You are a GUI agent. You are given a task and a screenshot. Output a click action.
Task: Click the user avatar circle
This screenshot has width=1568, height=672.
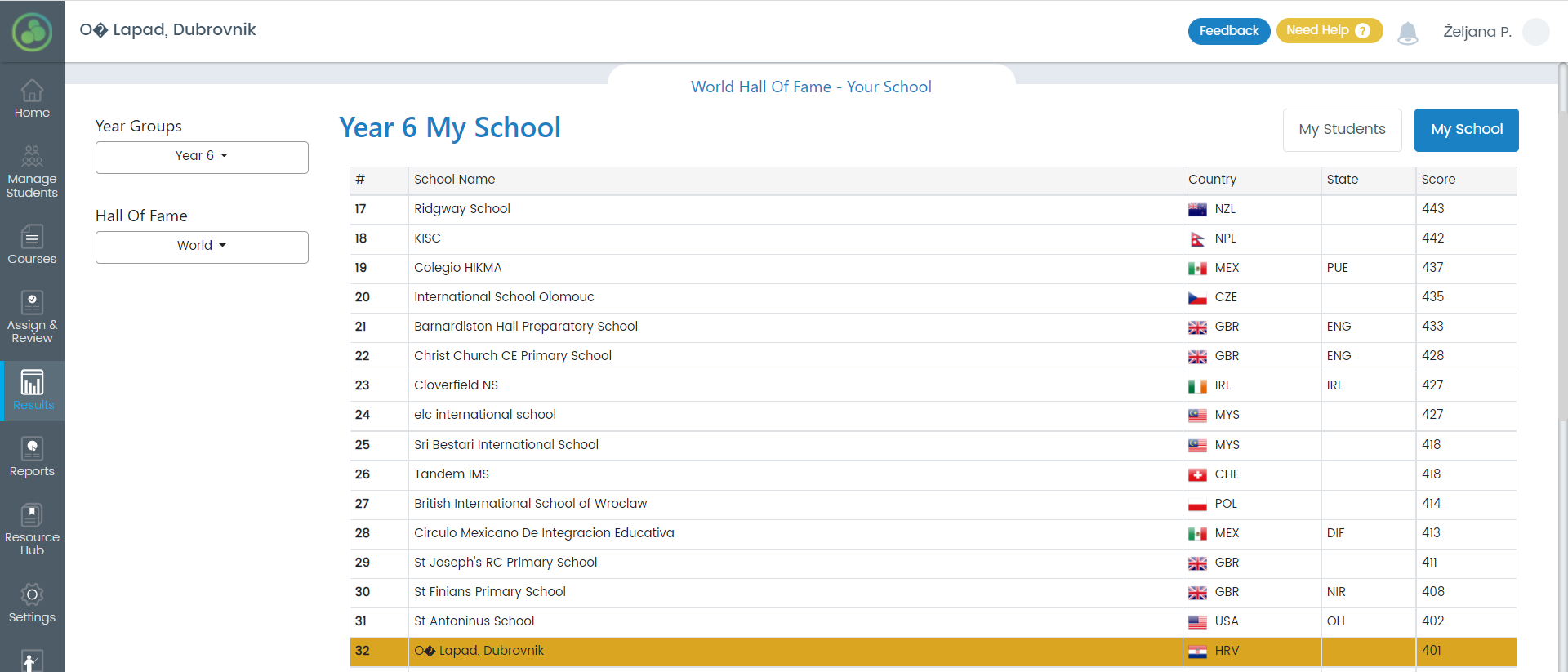[1536, 32]
